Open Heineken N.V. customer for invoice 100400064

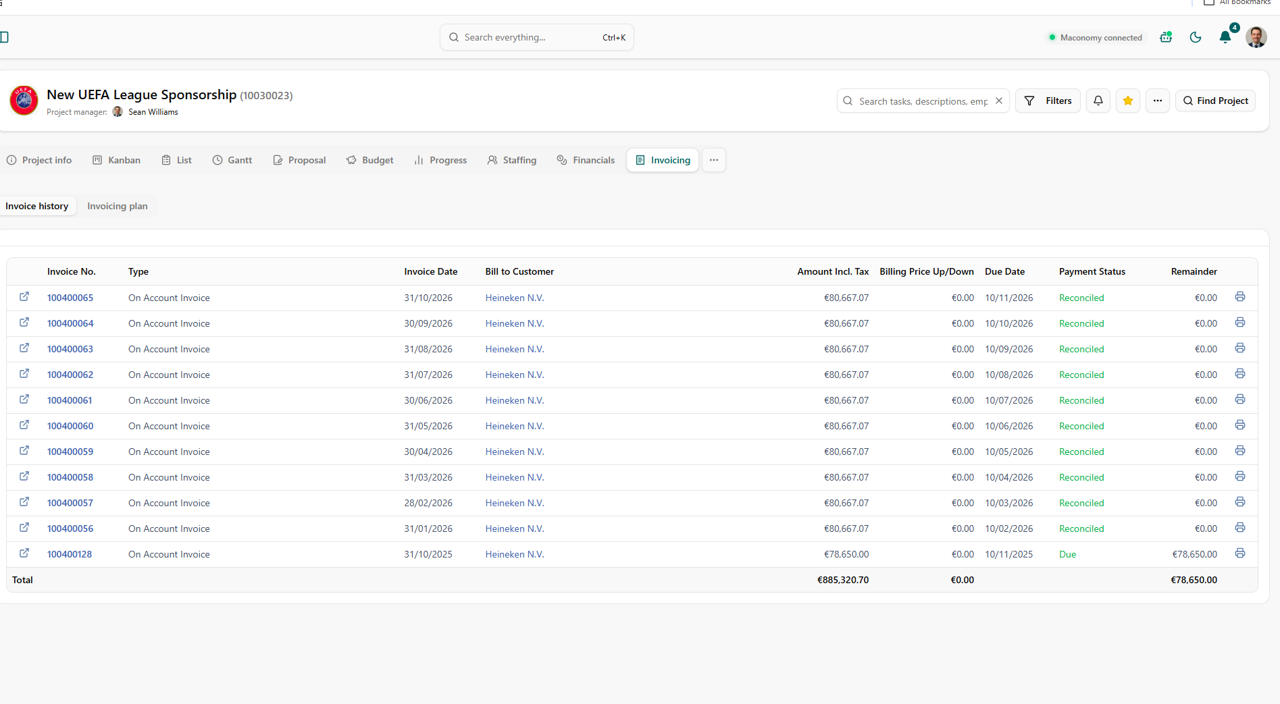click(x=514, y=323)
